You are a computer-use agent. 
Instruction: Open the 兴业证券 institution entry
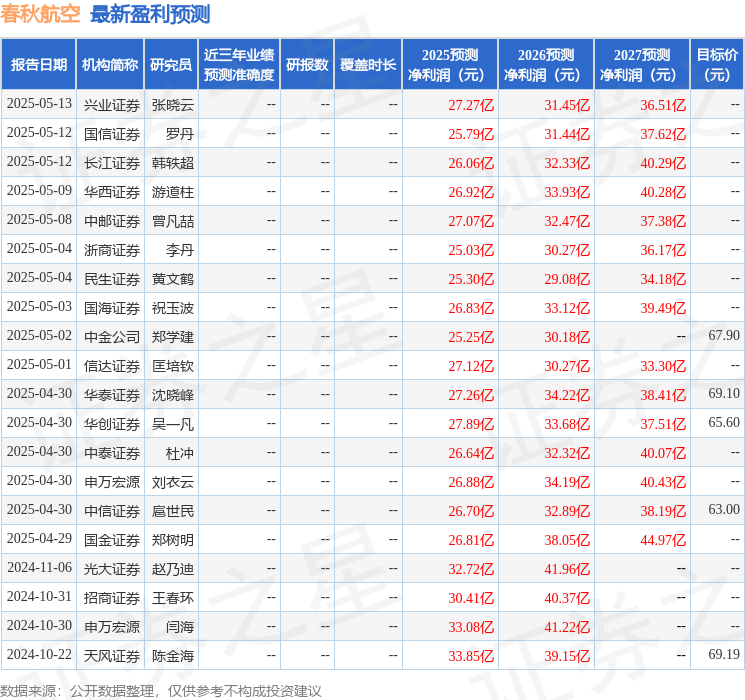(x=111, y=104)
